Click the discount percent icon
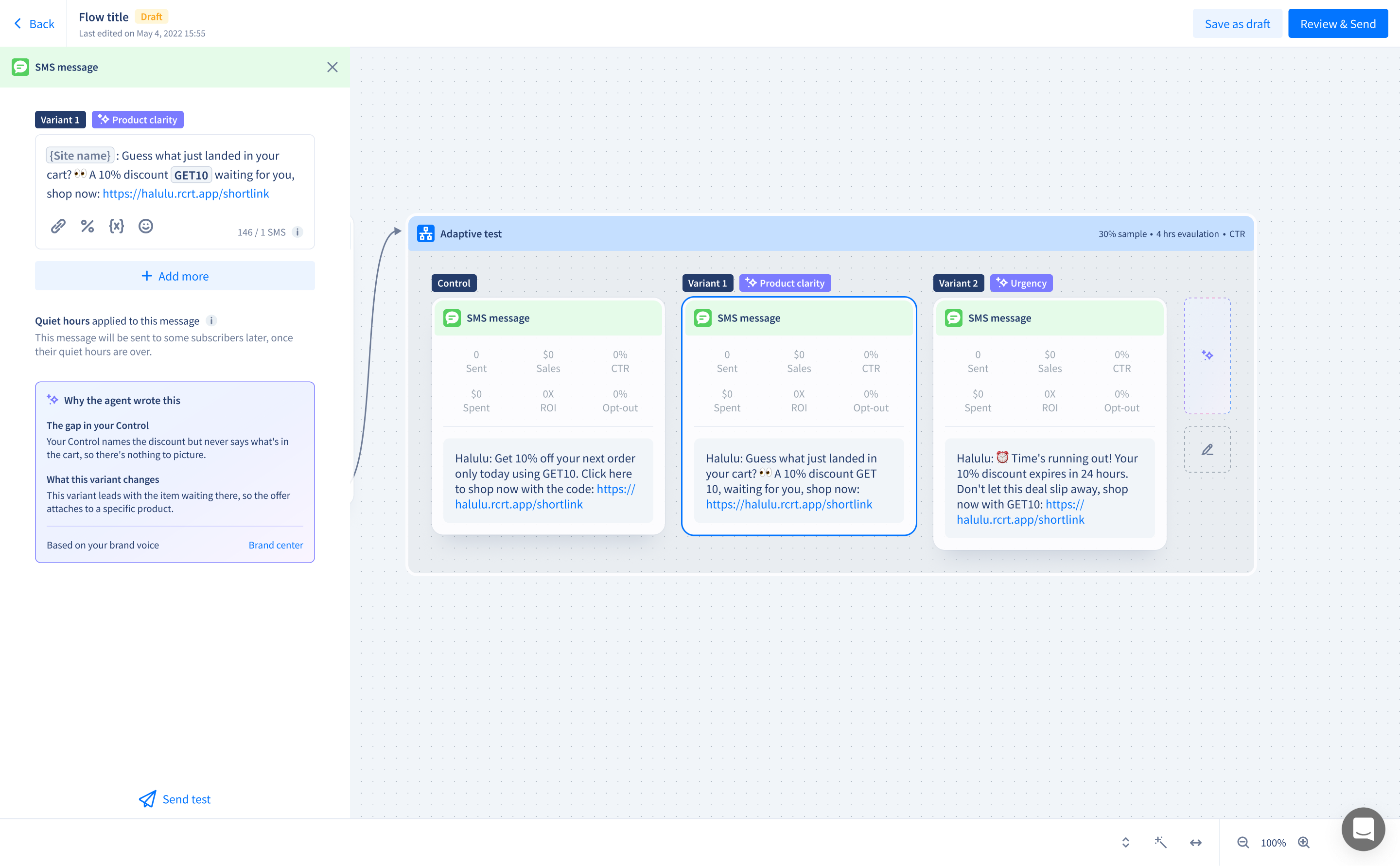The image size is (1400, 866). click(x=87, y=226)
